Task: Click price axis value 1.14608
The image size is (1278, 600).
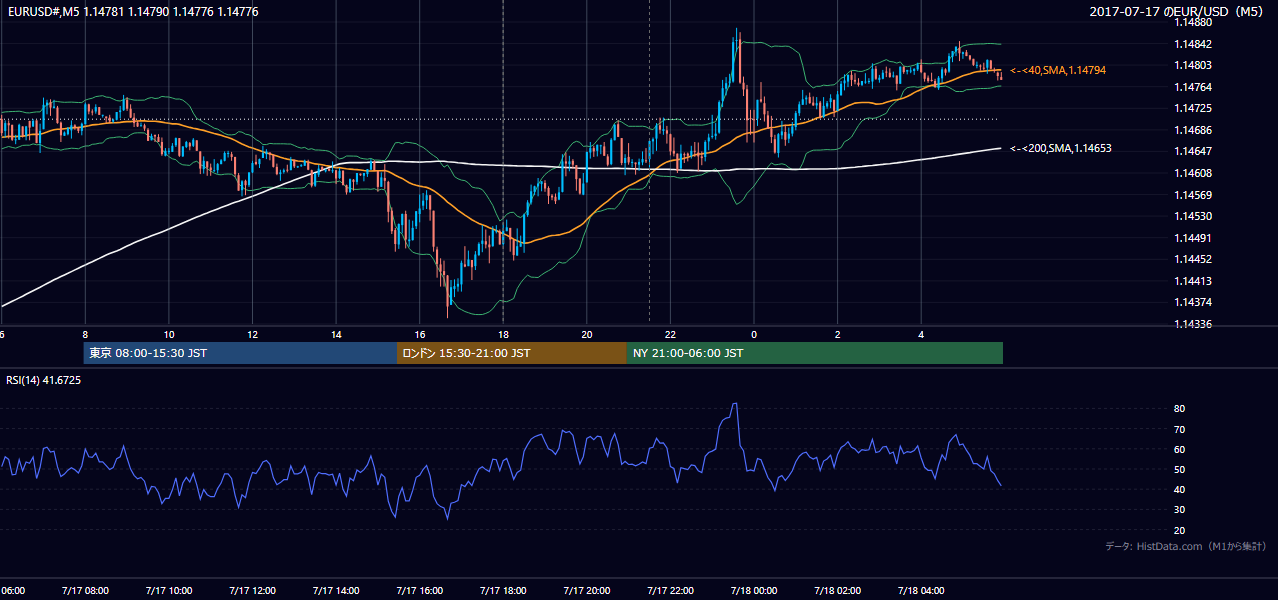Action: (x=1193, y=173)
